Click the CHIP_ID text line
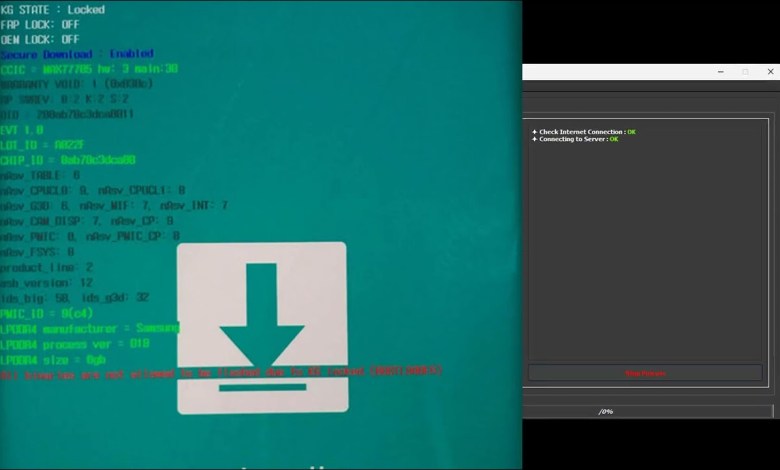780x470 pixels. coord(68,159)
